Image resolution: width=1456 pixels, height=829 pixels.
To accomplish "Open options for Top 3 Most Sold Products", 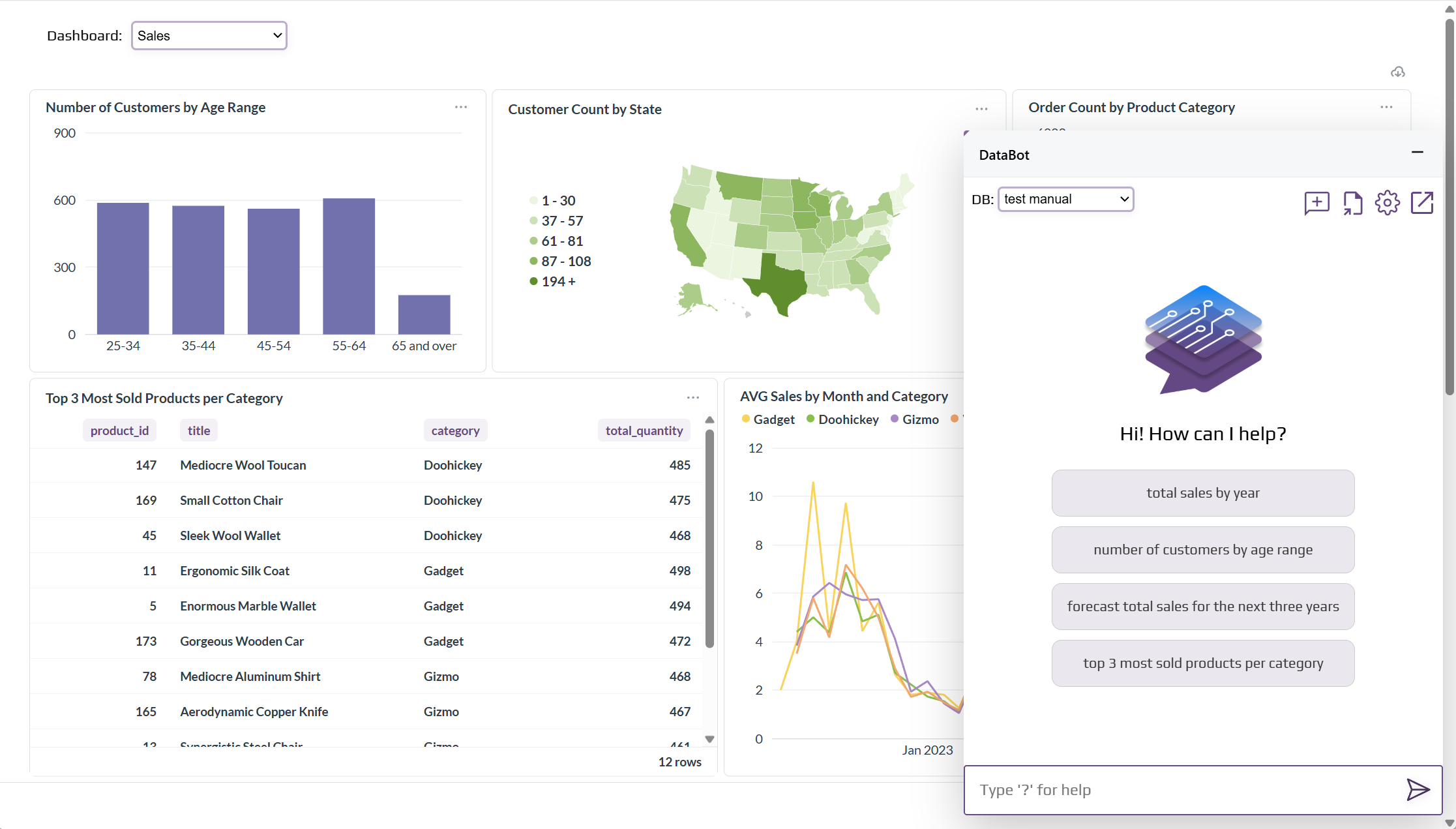I will click(x=692, y=397).
